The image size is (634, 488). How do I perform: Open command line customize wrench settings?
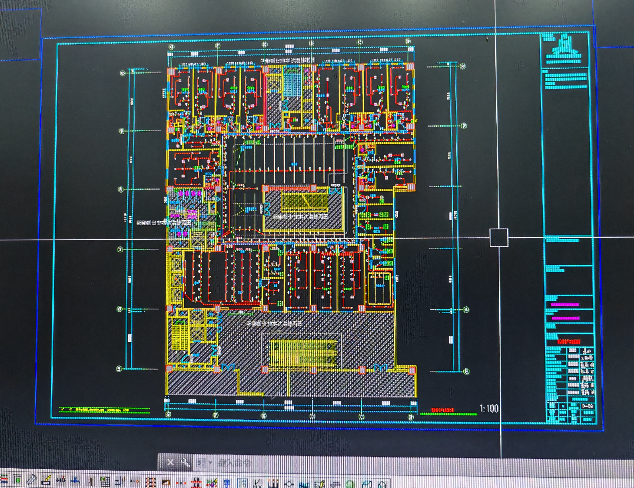point(186,462)
